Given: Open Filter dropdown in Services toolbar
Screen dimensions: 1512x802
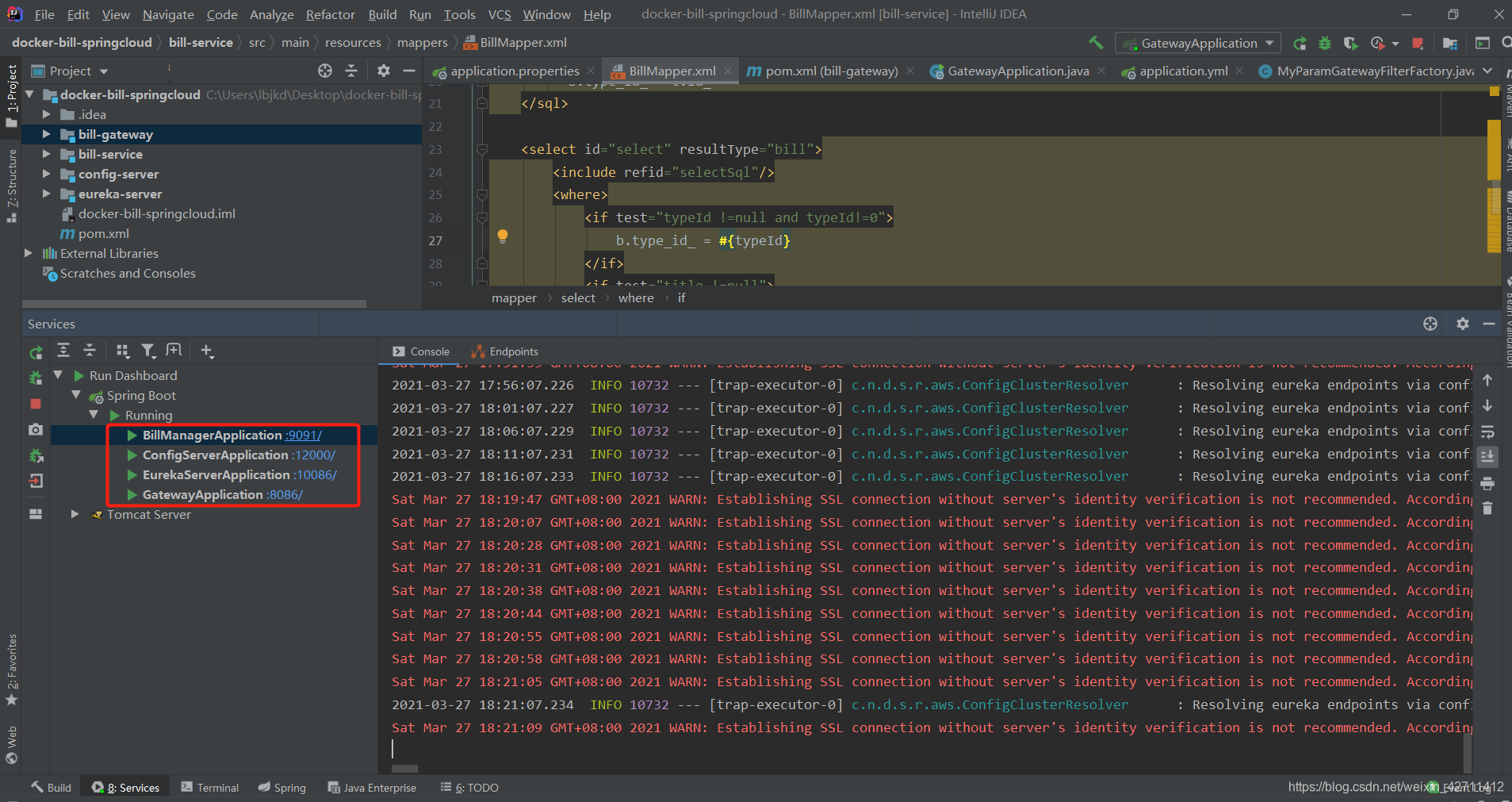Looking at the screenshot, I should (148, 350).
